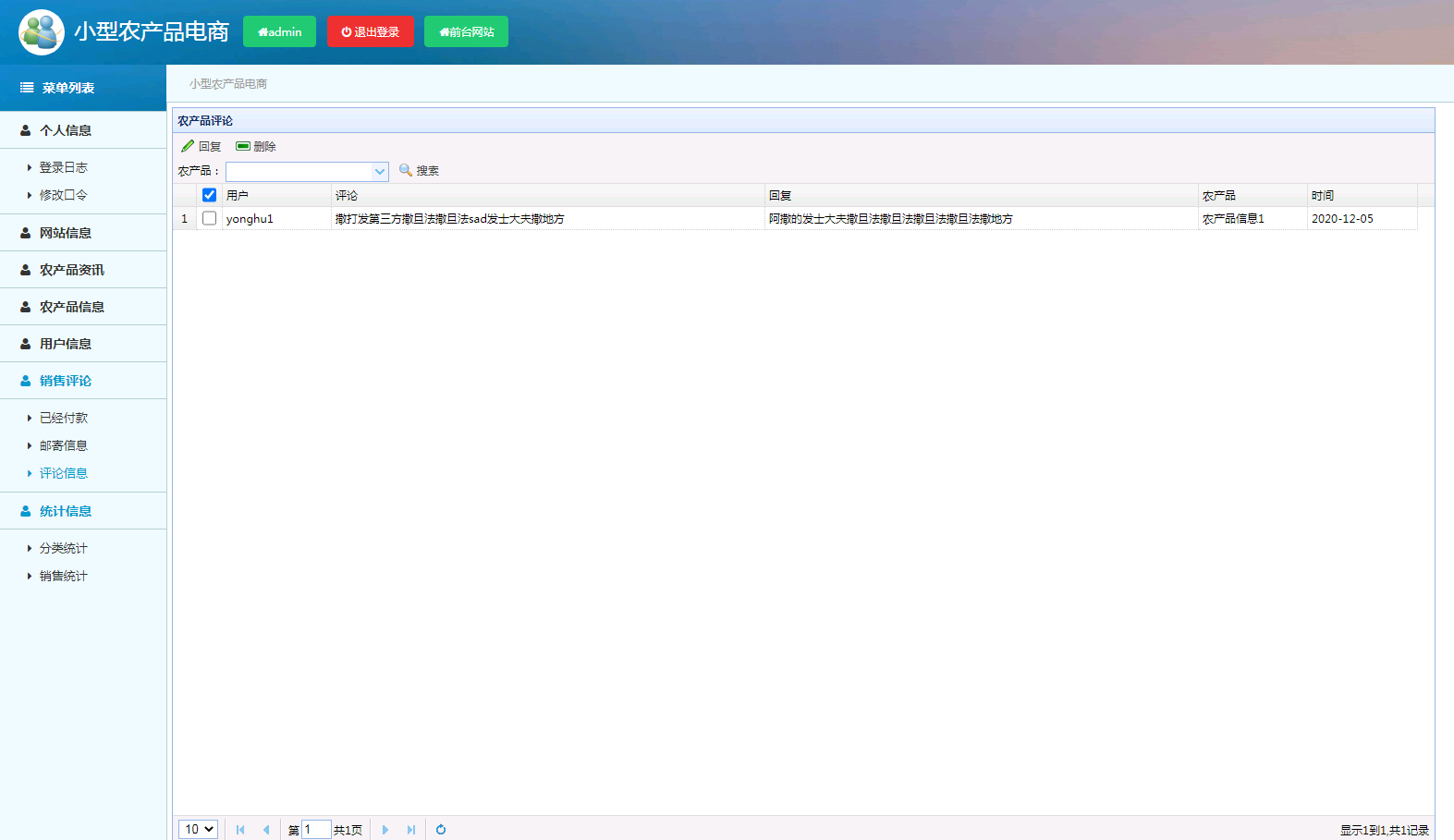1454x840 pixels.
Task: Select the yonghu1 user cell
Action: 276,218
